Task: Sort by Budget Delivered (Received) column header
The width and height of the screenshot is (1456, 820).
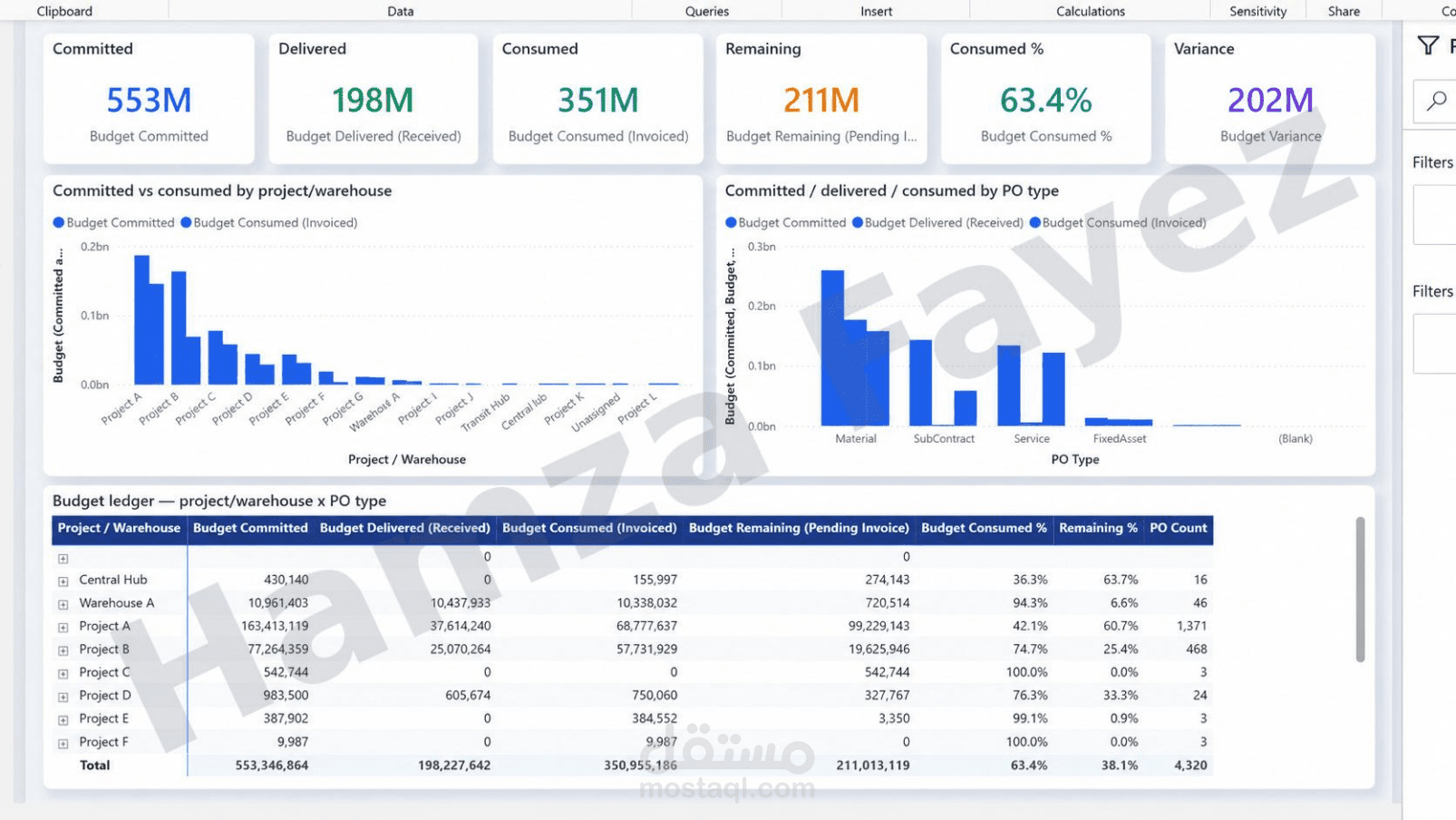Action: [x=404, y=528]
